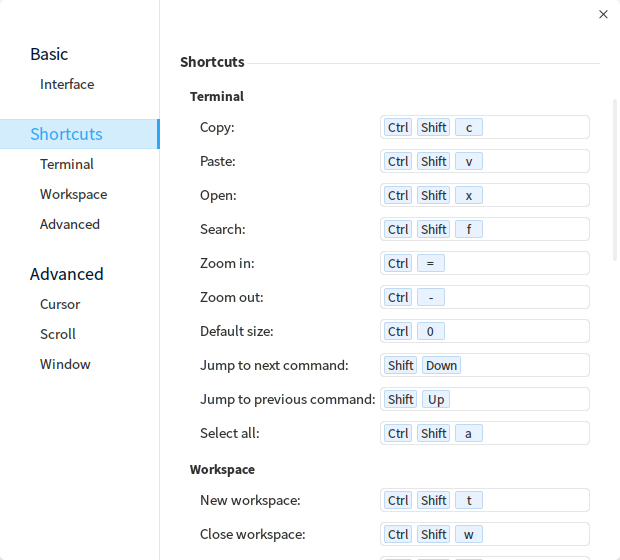Open the Cursor settings section
The image size is (620, 560).
click(60, 304)
